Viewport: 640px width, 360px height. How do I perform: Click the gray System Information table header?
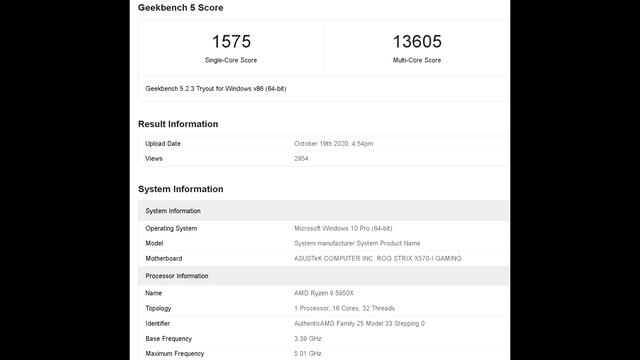(x=323, y=211)
